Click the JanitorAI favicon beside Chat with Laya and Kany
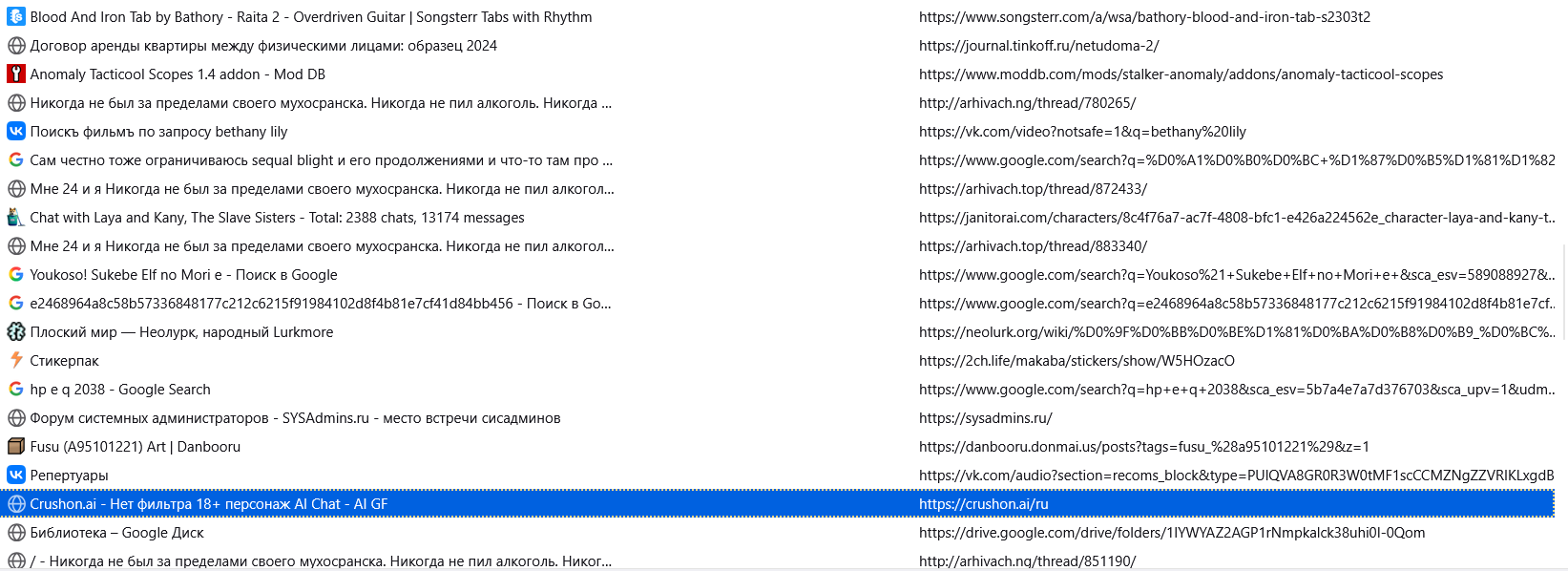 pyautogui.click(x=16, y=218)
